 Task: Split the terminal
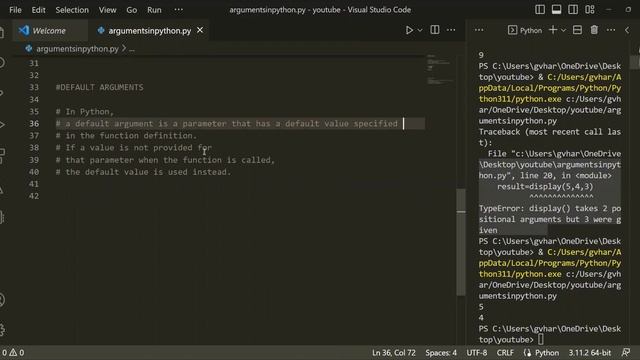[x=577, y=30]
